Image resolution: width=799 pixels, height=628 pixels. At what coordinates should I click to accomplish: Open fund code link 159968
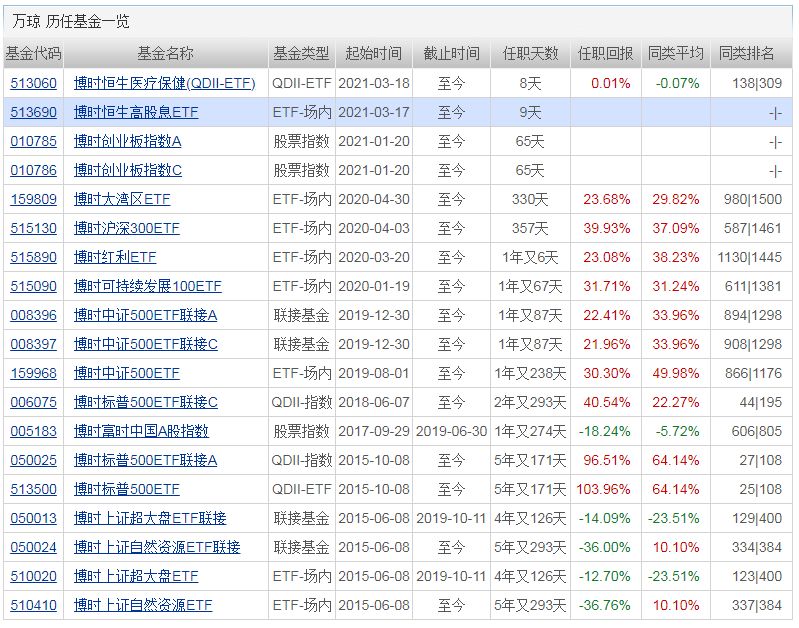point(33,374)
